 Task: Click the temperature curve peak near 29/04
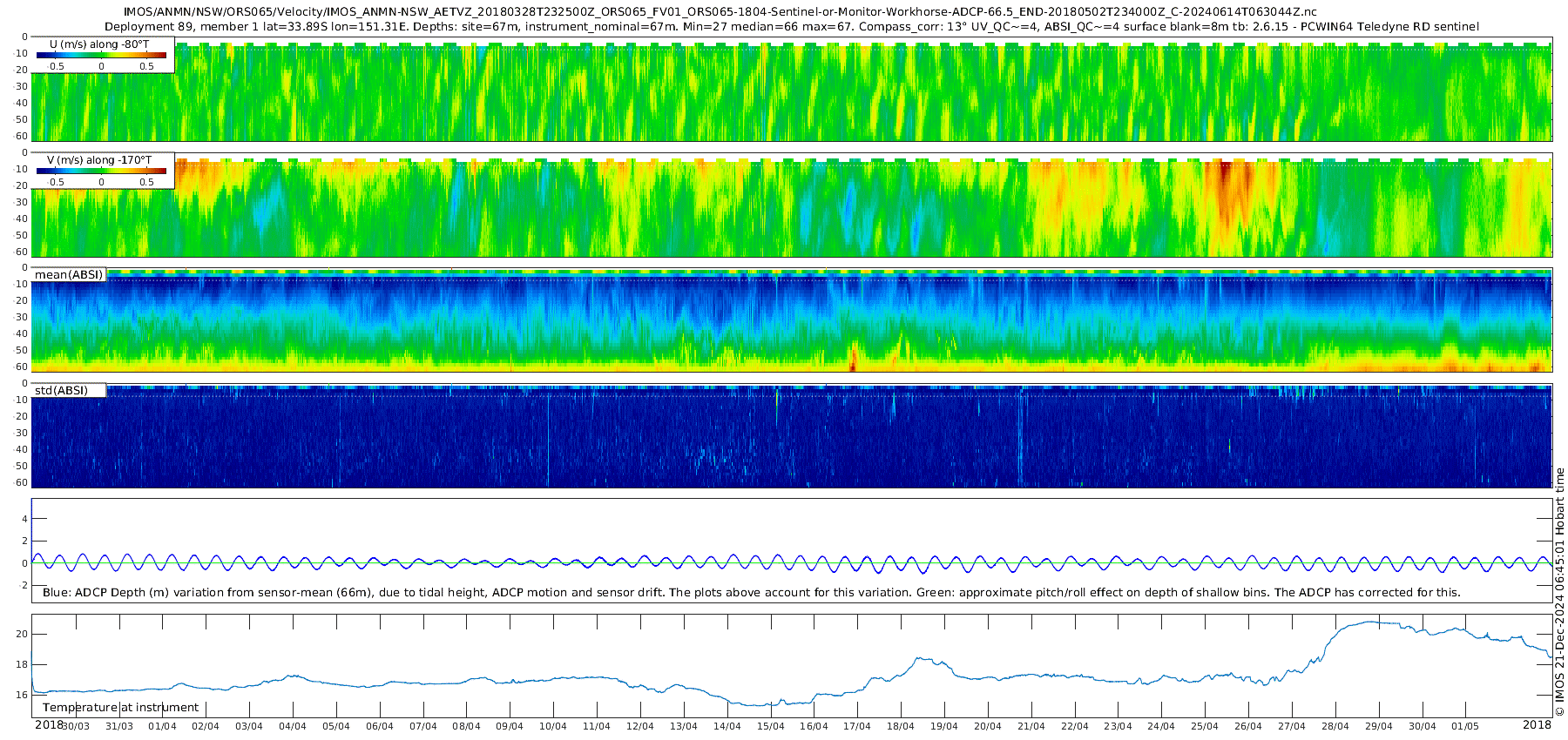pos(1370,622)
